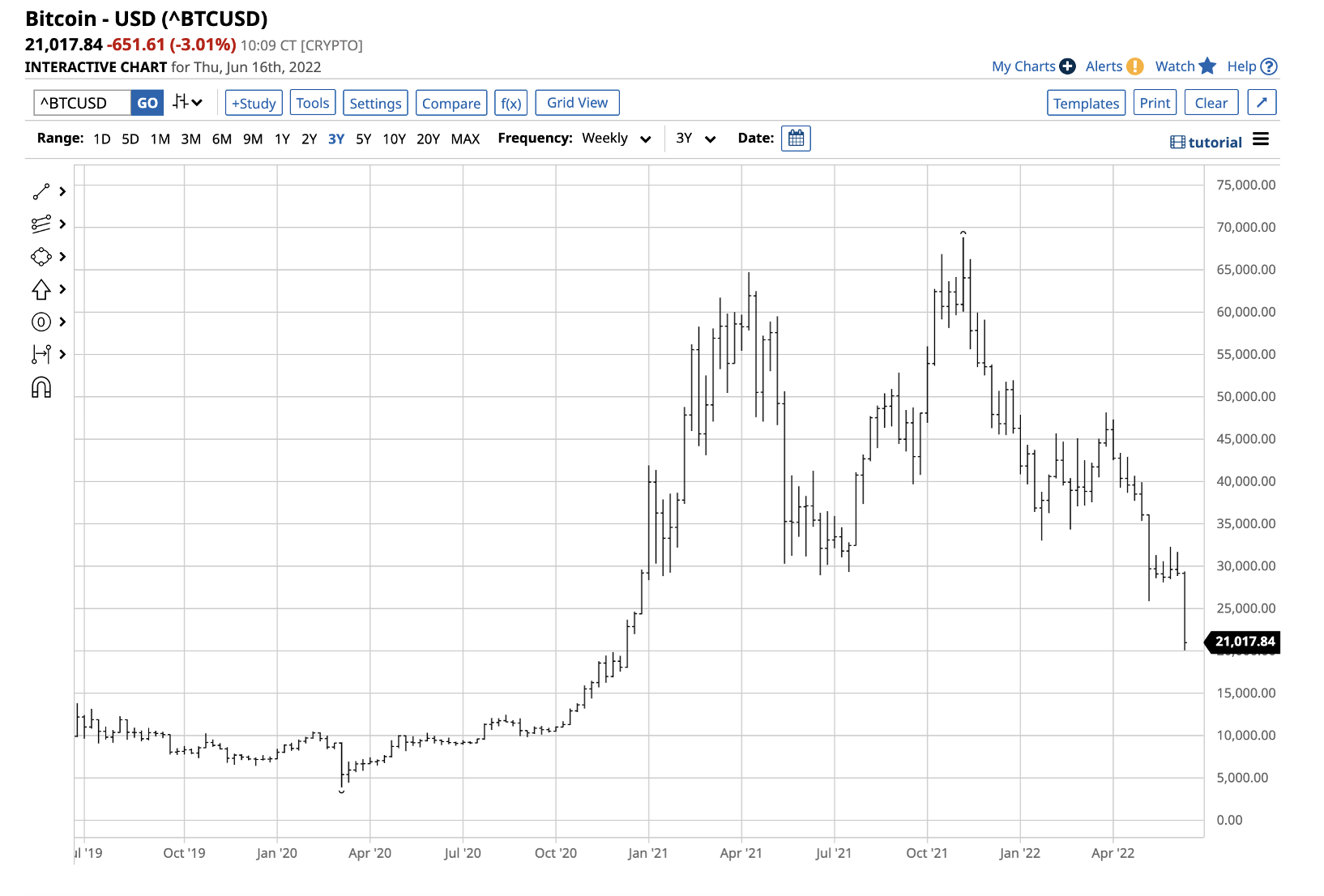The height and width of the screenshot is (896, 1324).
Task: Open chart Settings
Action: pos(375,103)
